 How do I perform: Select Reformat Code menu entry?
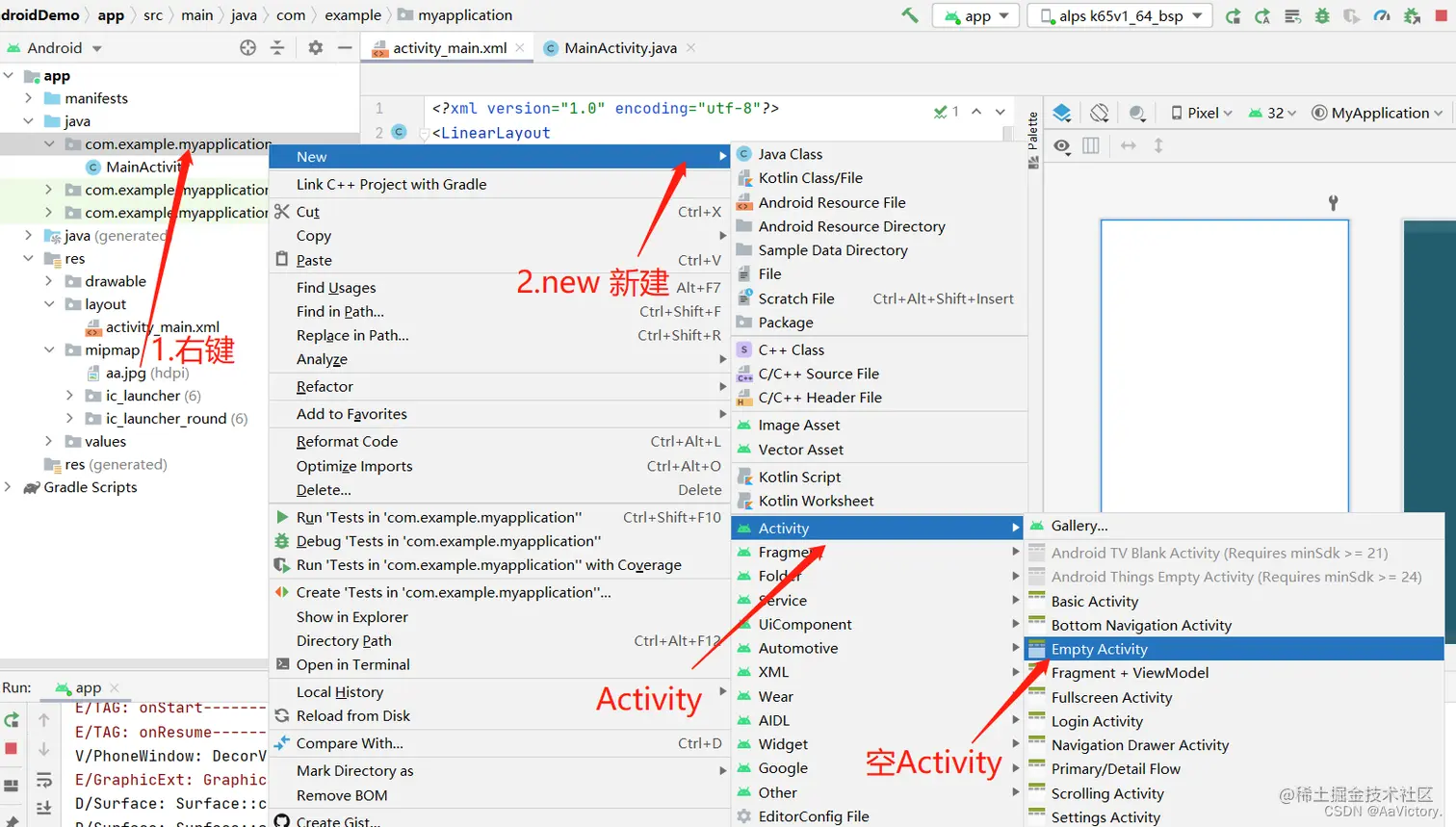pyautogui.click(x=498, y=441)
